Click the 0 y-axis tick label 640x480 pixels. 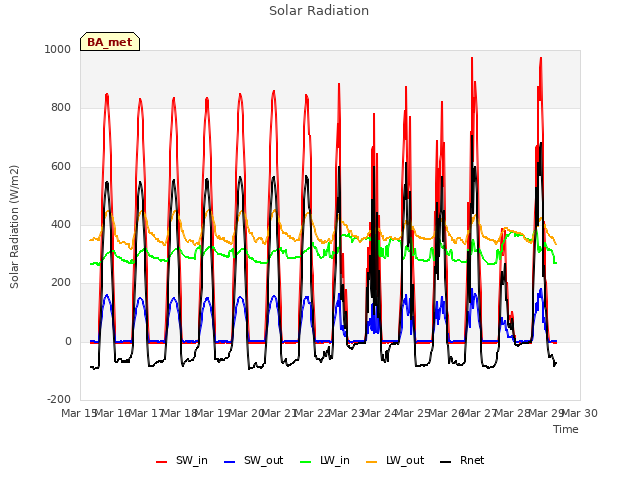[68, 342]
